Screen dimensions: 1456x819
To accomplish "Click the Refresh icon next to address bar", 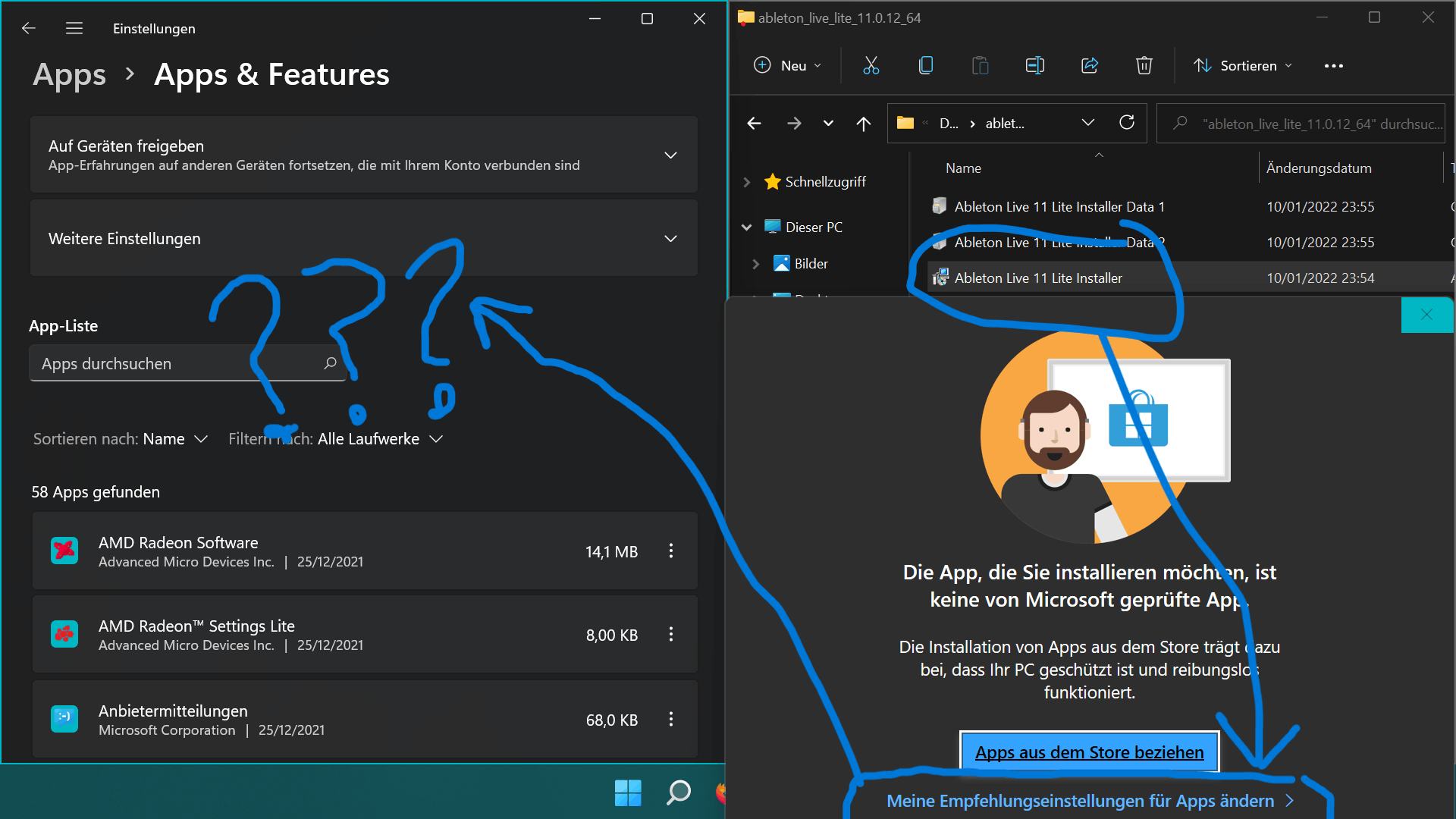I will point(1127,123).
